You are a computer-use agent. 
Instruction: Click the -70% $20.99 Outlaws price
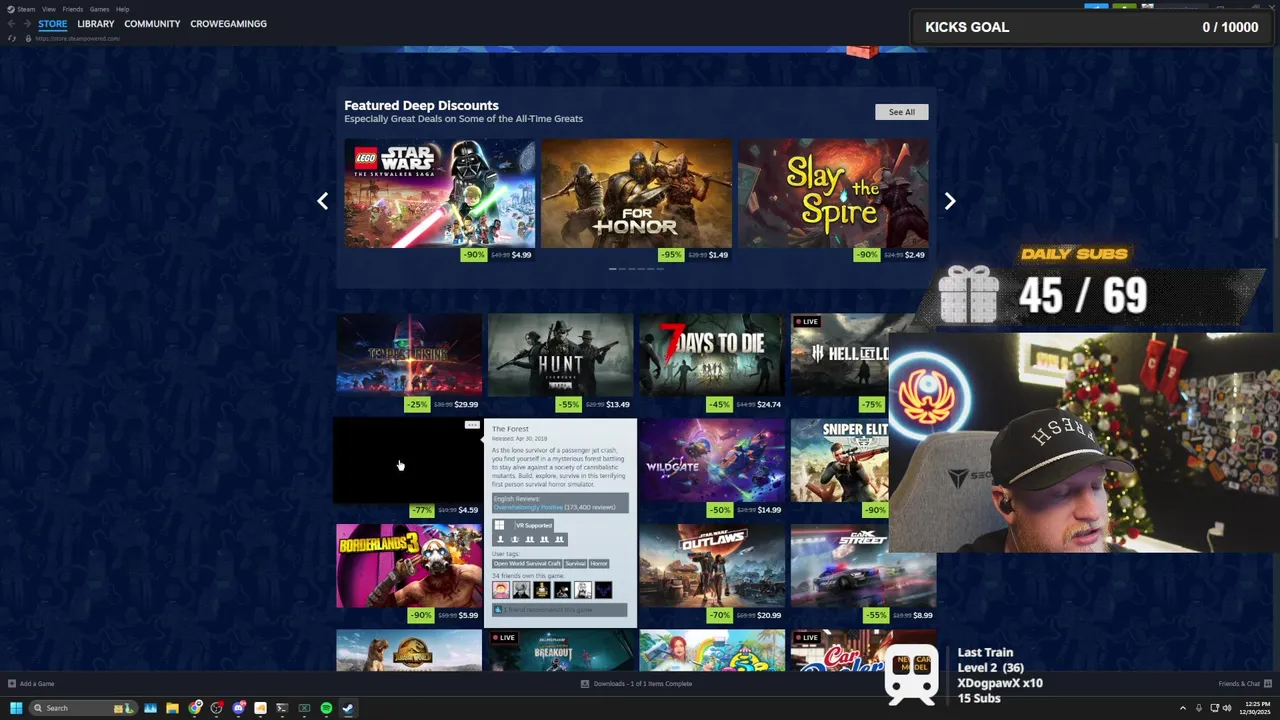745,615
